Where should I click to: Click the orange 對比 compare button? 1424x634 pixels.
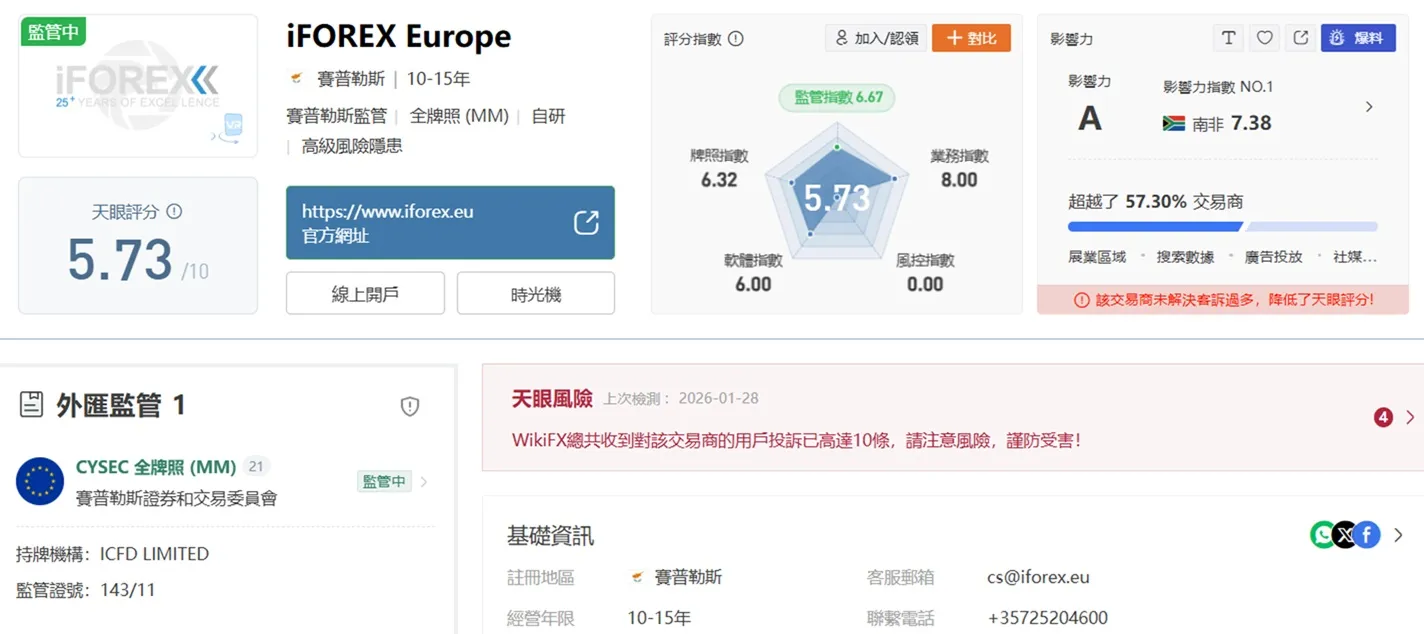(x=971, y=38)
